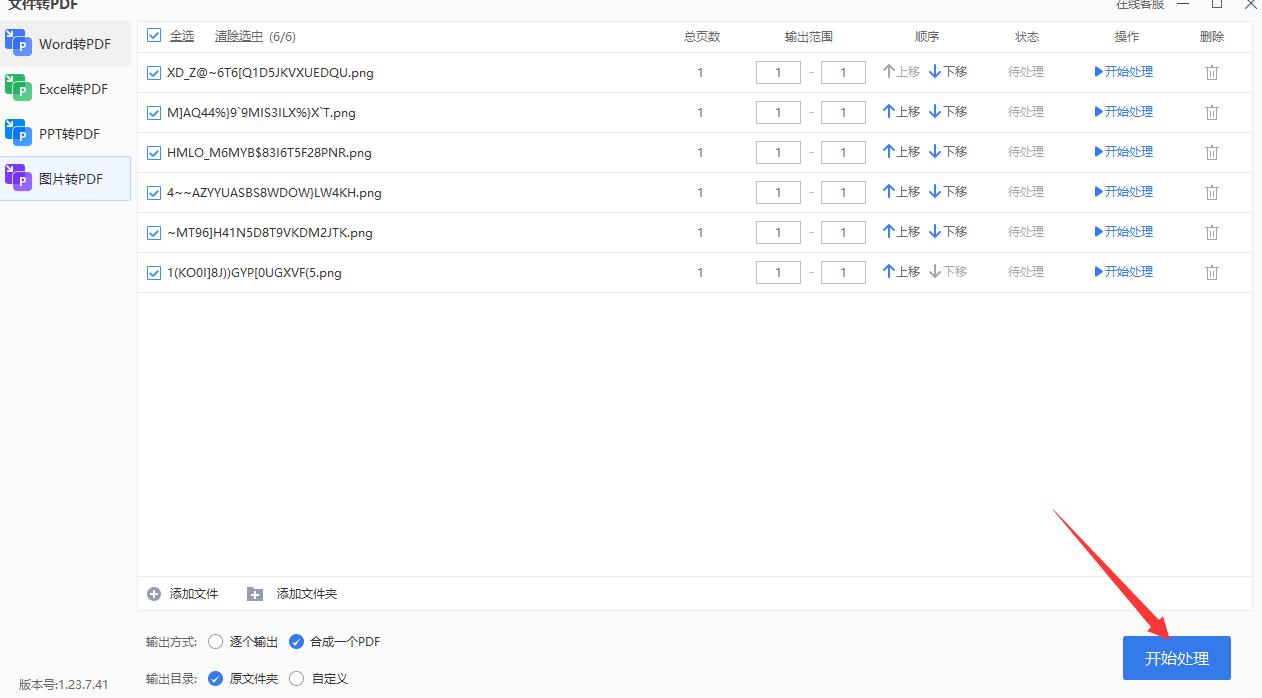
Task: Move HMLO_M6MYB file up with 上移 arrow
Action: tap(899, 151)
